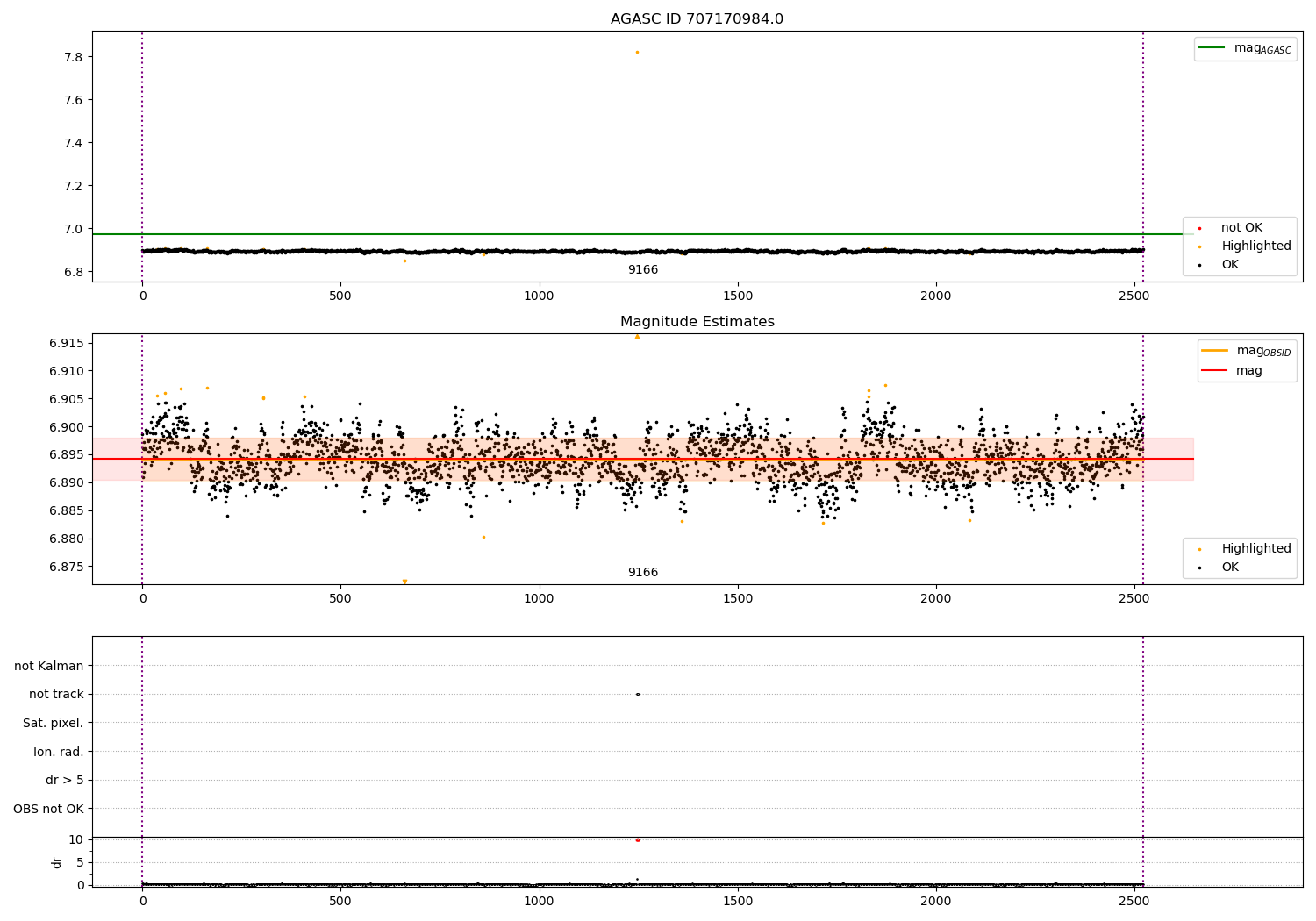Click the 'AGASC ID 707170984.0' plot title
1316x921 pixels.
(697, 19)
